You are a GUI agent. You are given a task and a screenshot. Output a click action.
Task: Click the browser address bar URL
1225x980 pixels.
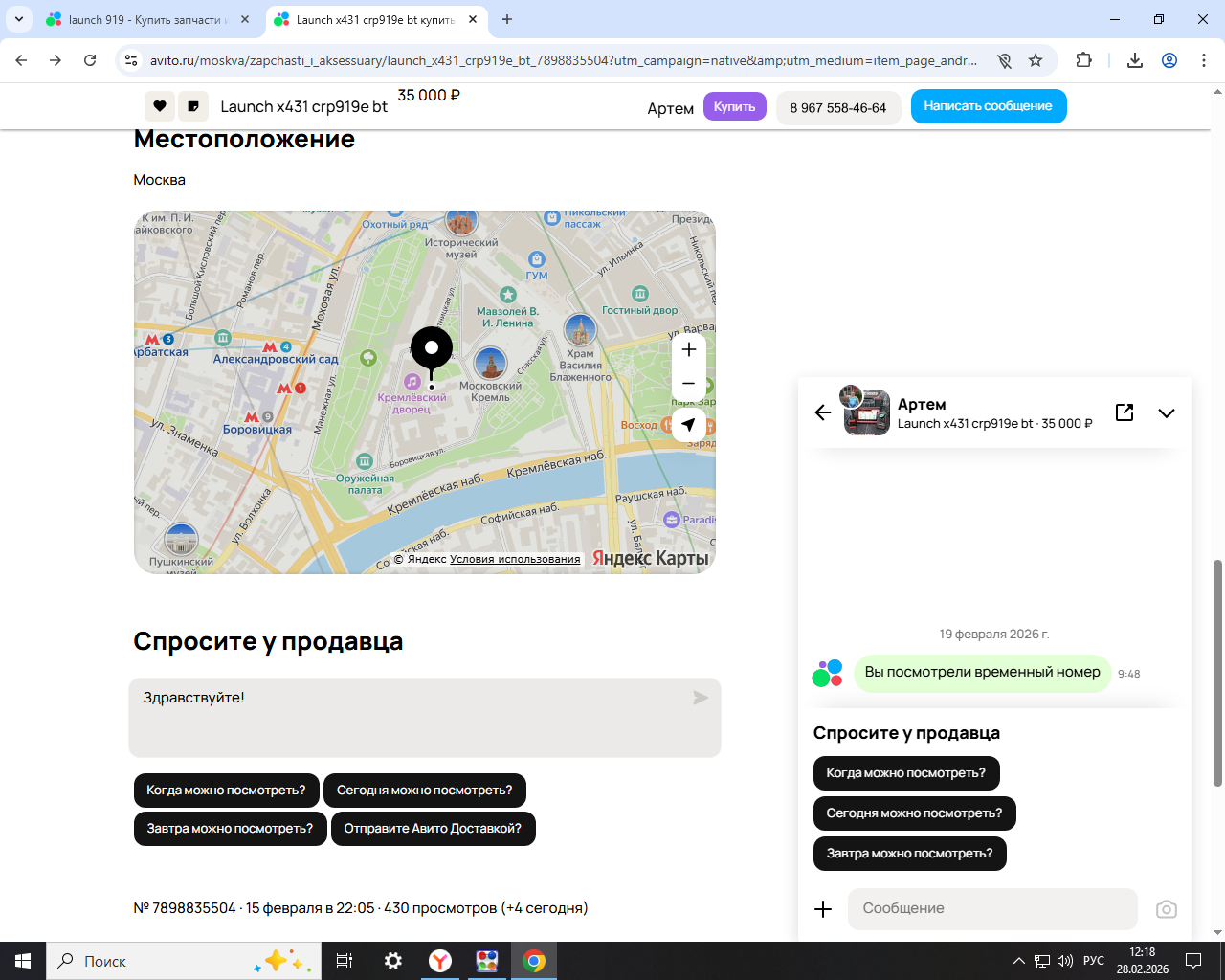(564, 60)
